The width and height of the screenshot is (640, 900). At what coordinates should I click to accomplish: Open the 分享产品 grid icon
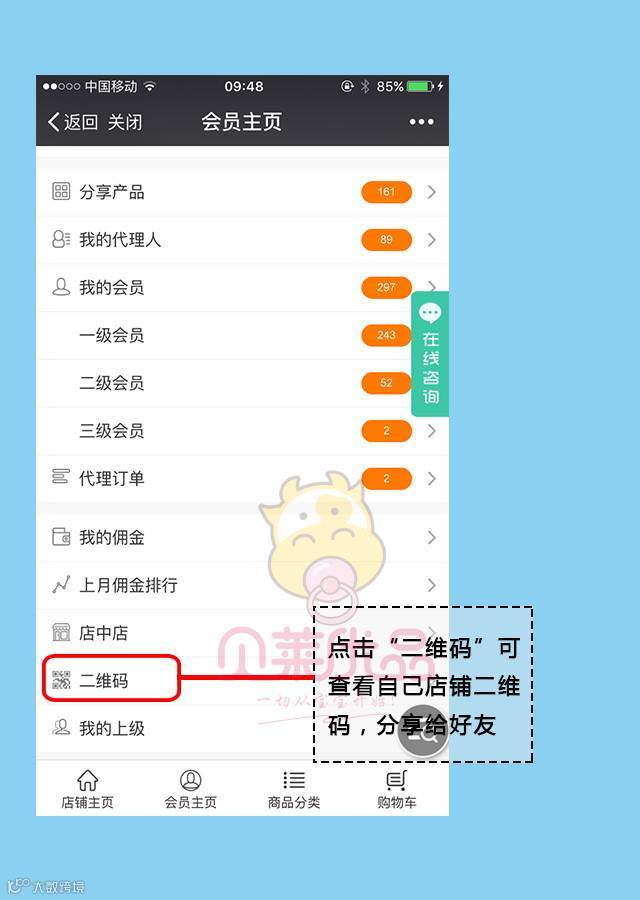(x=61, y=191)
